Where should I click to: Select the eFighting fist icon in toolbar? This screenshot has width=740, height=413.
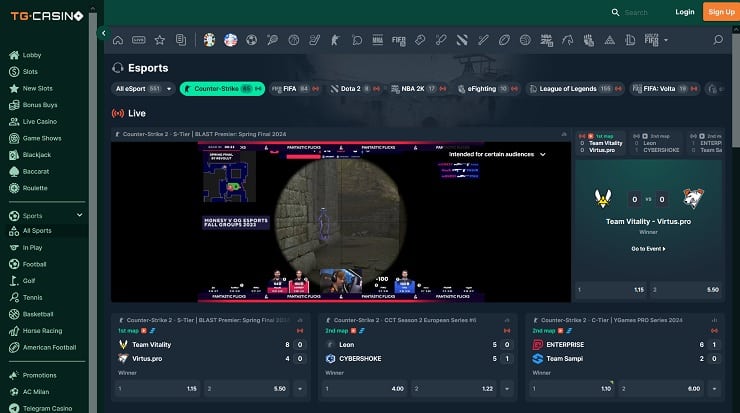(x=589, y=40)
